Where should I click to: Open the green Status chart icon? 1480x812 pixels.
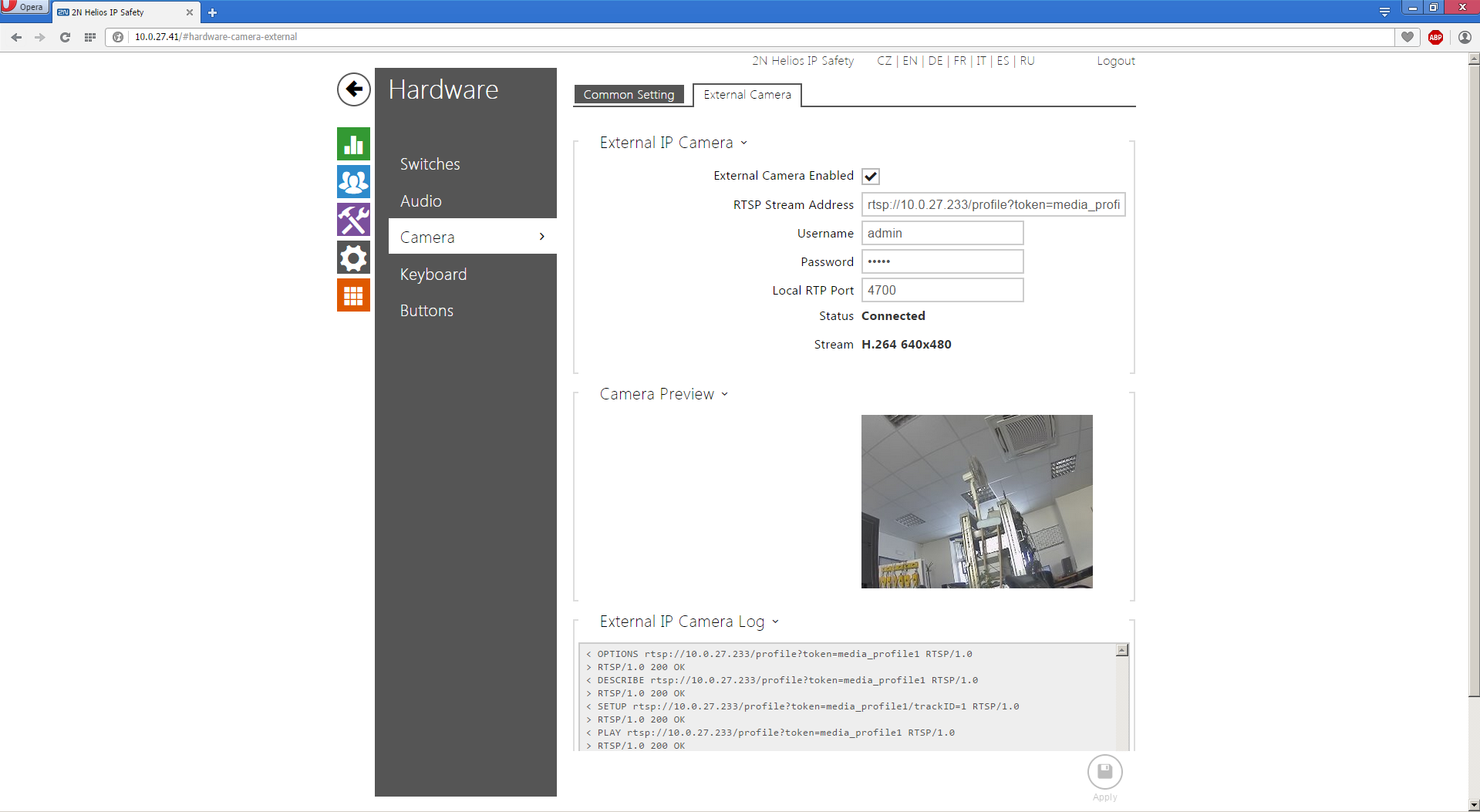tap(353, 144)
